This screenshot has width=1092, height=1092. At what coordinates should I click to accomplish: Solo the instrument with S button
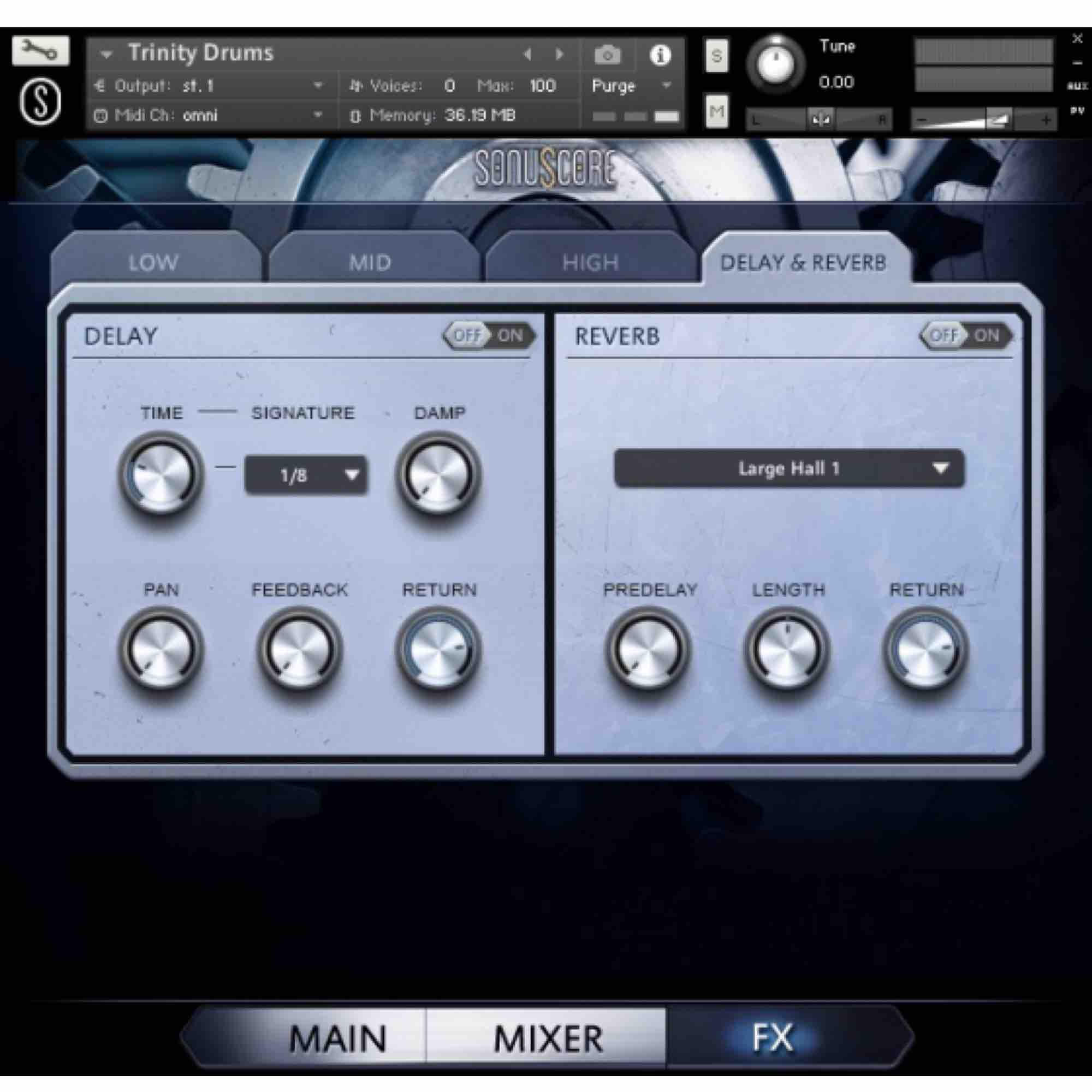pyautogui.click(x=717, y=56)
